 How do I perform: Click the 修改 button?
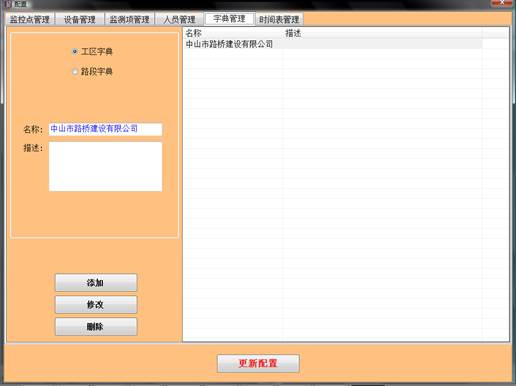tap(96, 304)
